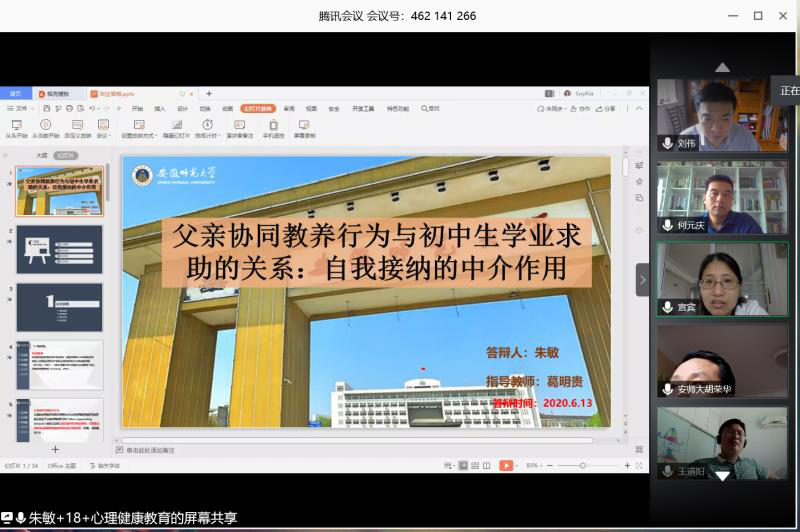This screenshot has height=532, width=800.
Task: Switch to the 大纲 outline view toggle
Action: coord(41,156)
